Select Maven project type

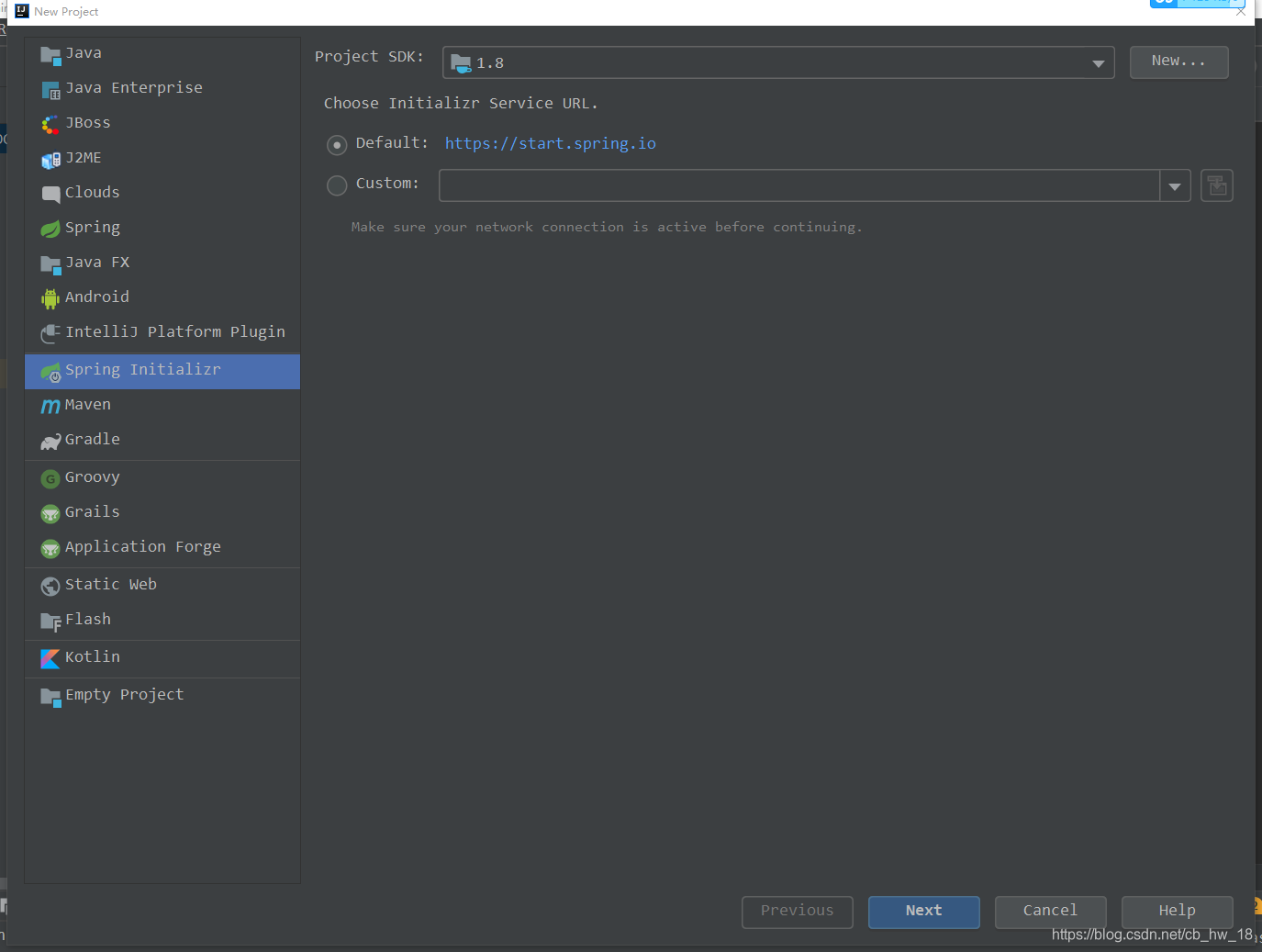coord(162,405)
